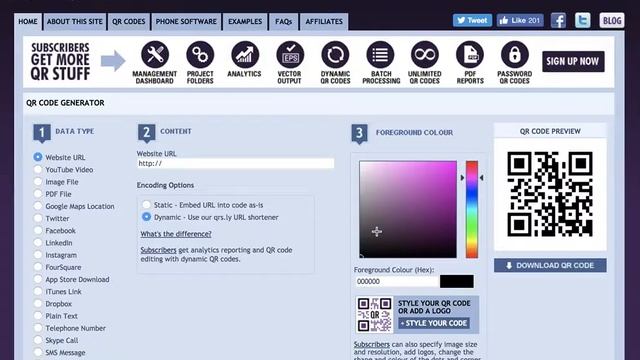Click the Download QR Code button
Image resolution: width=640 pixels, height=360 pixels.
(x=550, y=265)
